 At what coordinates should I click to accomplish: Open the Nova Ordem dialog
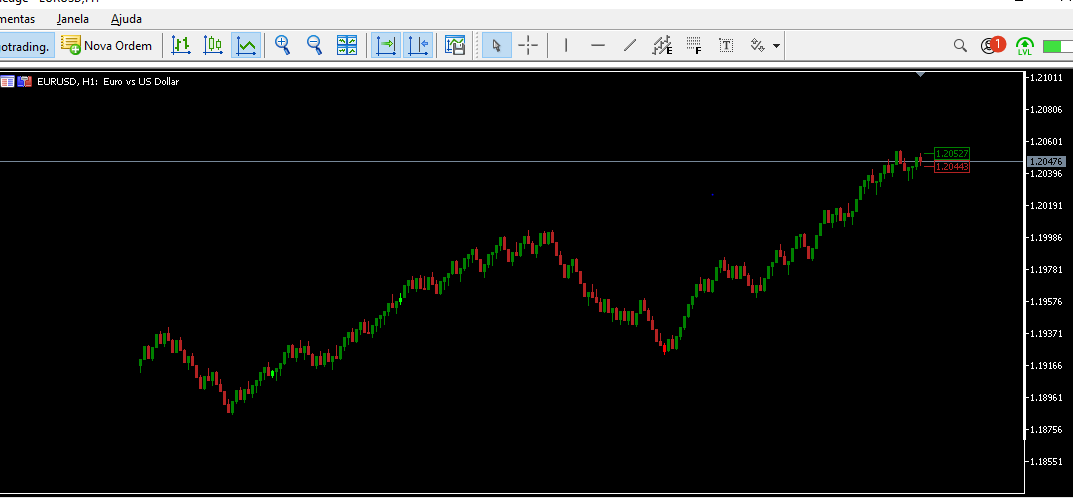click(x=106, y=46)
